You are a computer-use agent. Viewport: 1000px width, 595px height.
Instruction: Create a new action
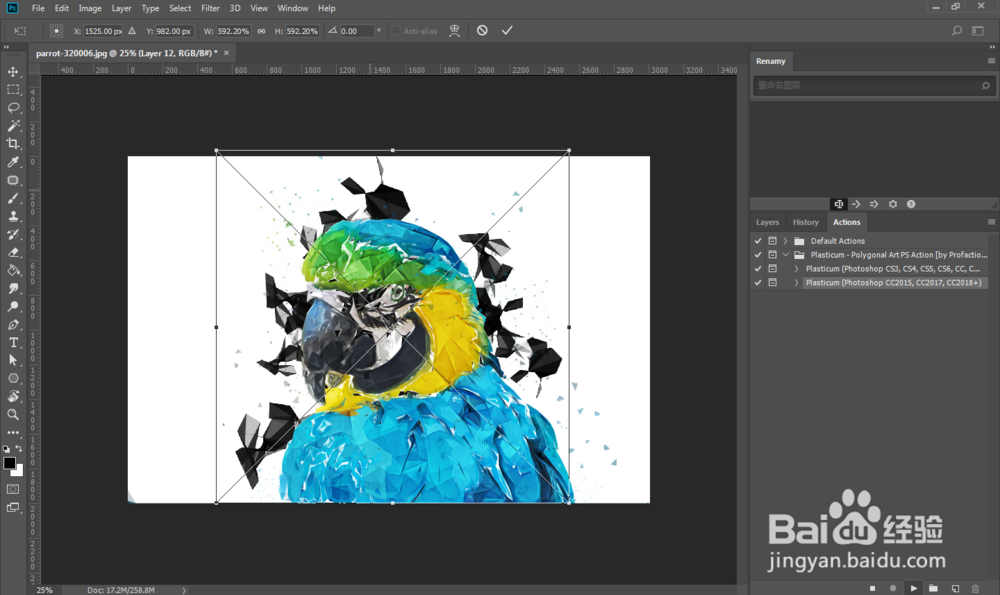click(x=955, y=588)
